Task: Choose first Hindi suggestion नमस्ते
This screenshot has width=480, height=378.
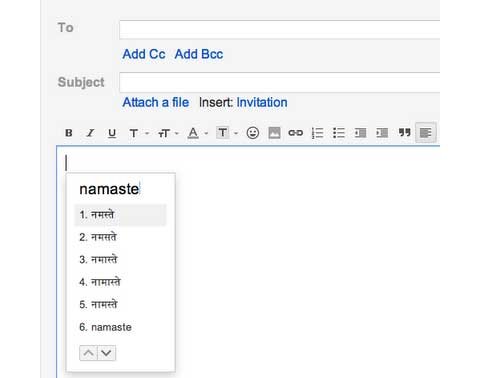Action: click(x=120, y=215)
